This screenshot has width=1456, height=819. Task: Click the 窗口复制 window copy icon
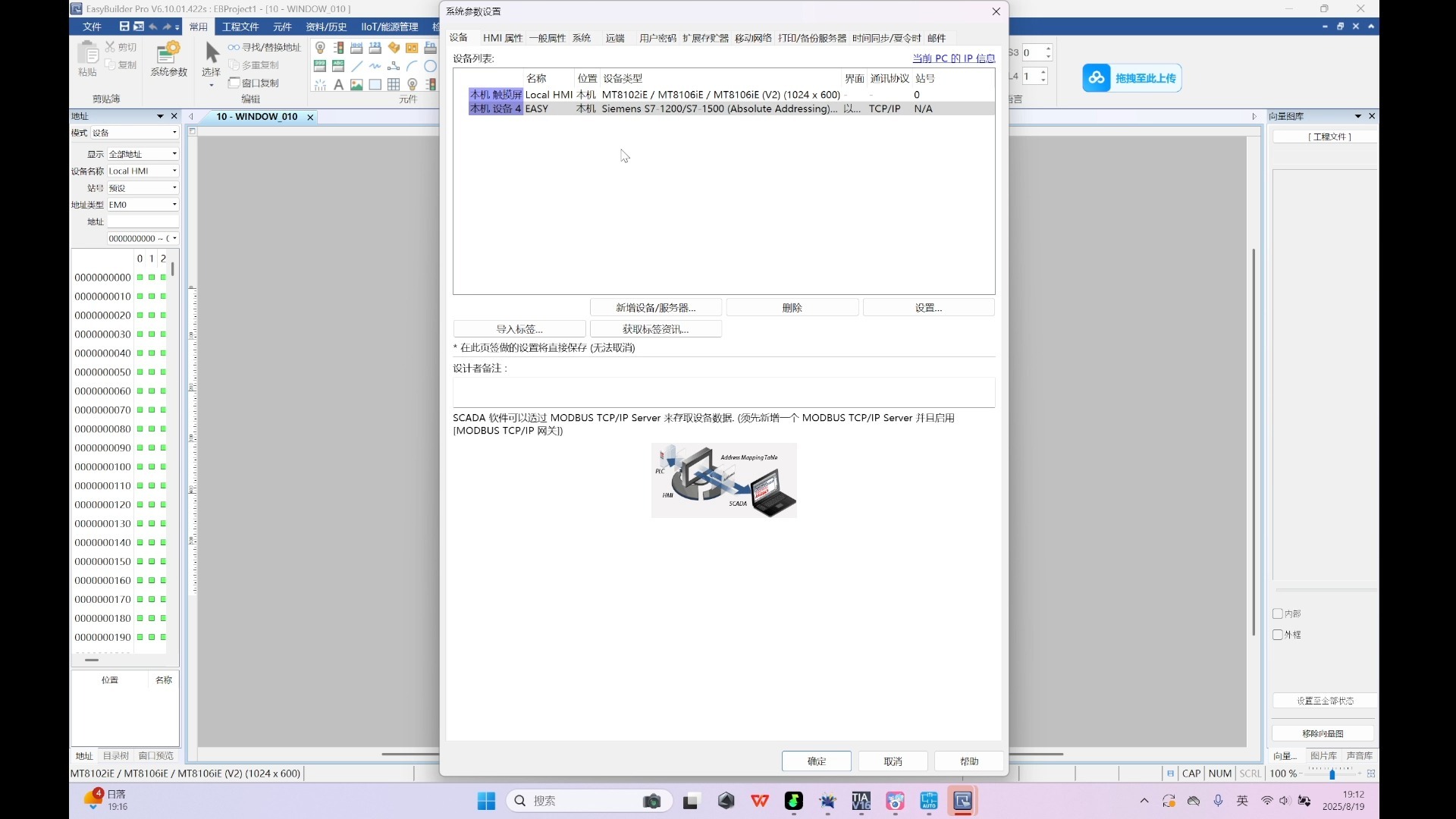click(x=235, y=83)
